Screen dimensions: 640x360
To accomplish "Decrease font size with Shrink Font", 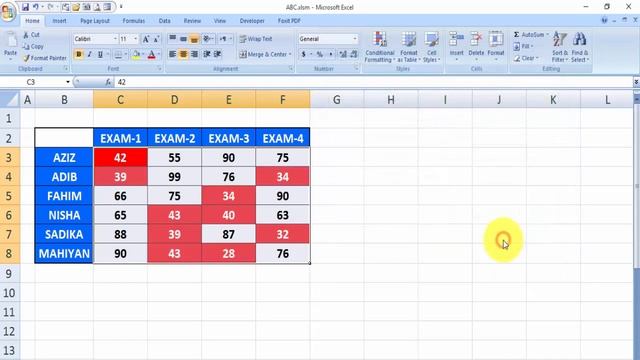I will 156,39.
